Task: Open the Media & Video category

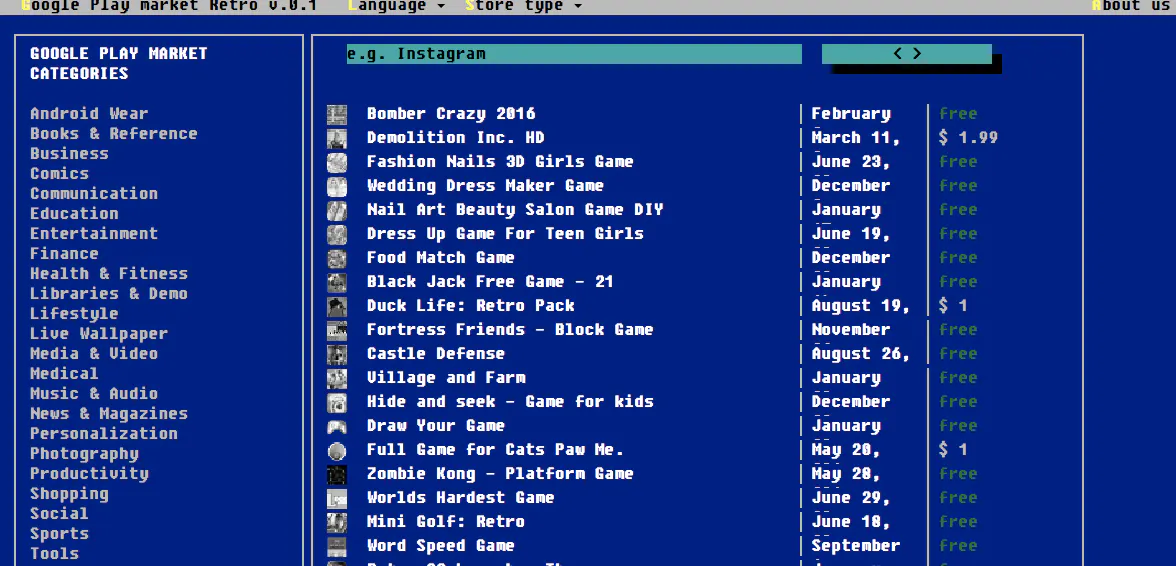Action: coord(94,353)
